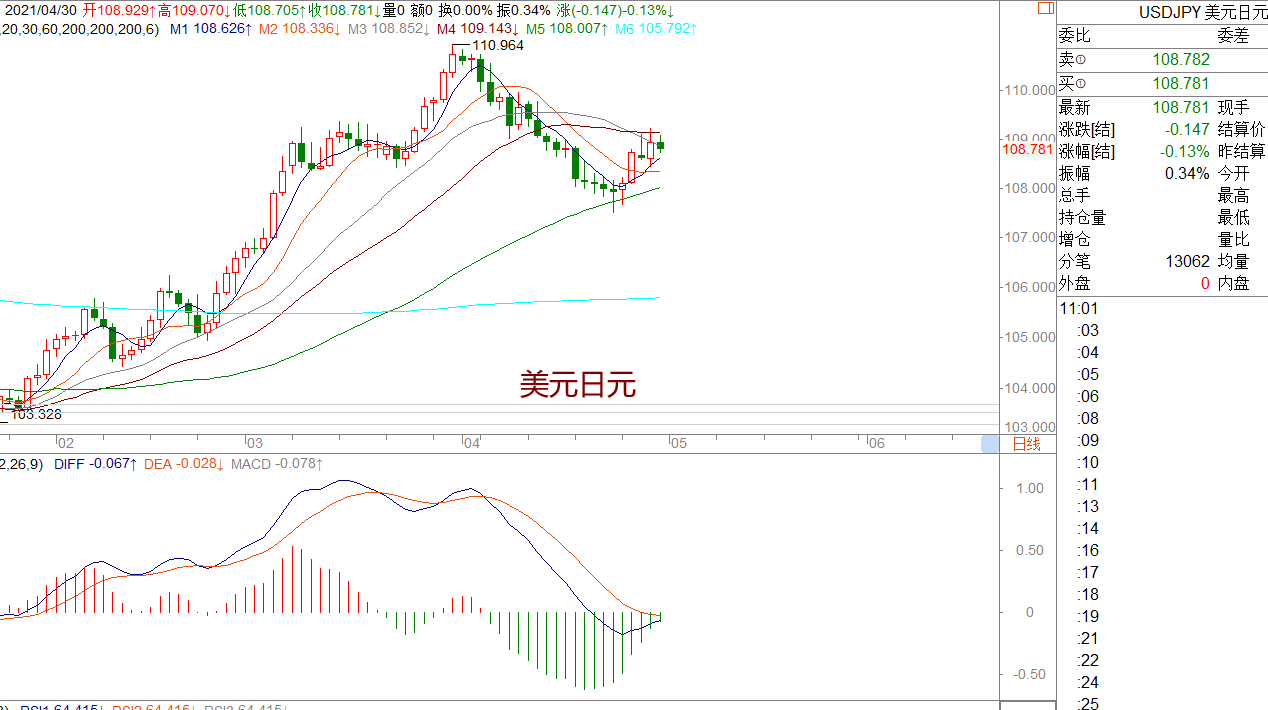Click the -0.147 change value
1268x710 pixels.
pyautogui.click(x=1187, y=129)
